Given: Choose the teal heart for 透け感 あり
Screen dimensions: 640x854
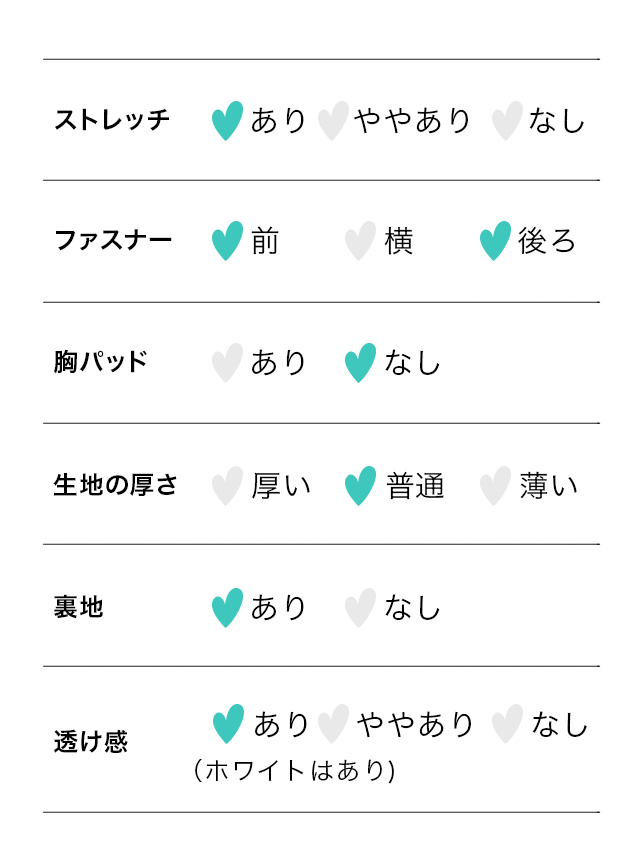Looking at the screenshot, I should [228, 724].
